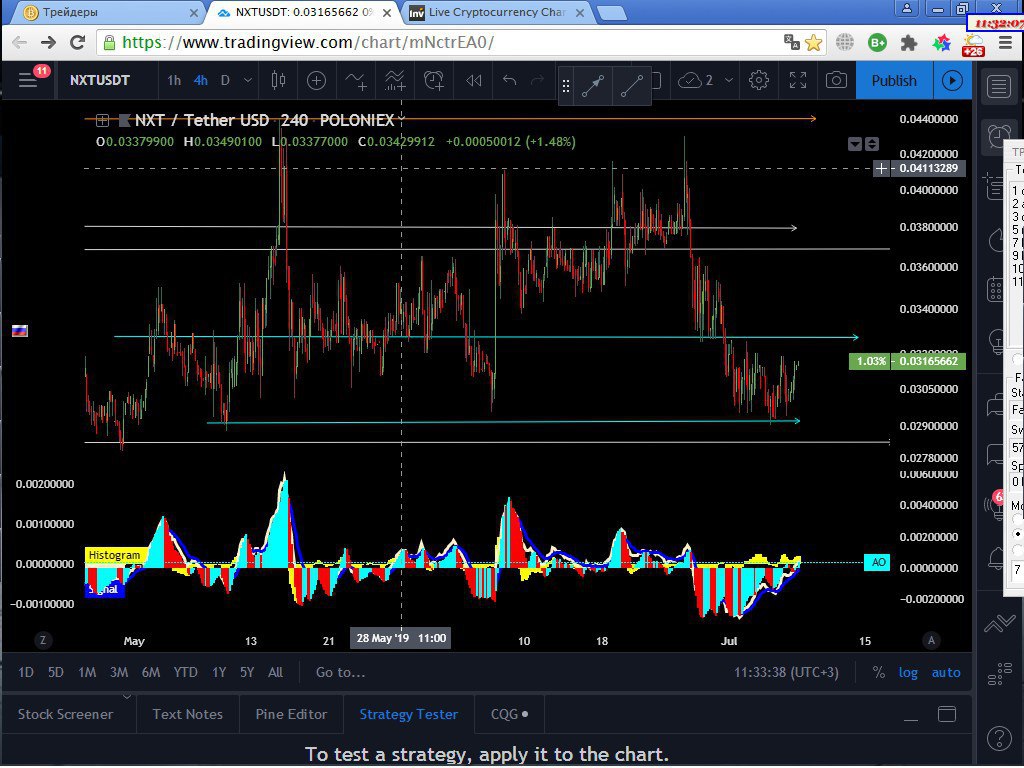
Task: Grab the floating drawing toolbar handle
Action: coord(566,86)
